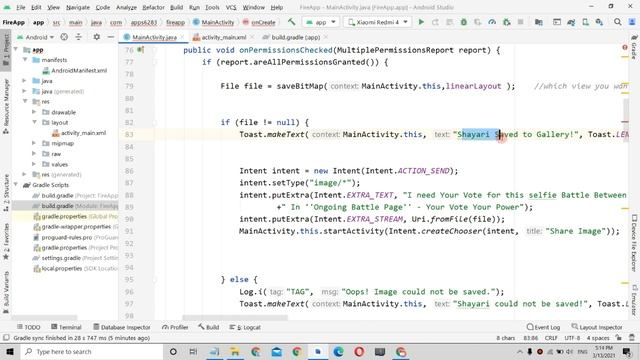This screenshot has width=640, height=360.
Task: Click the Project panel horizontal scrollbar
Action: [x=44, y=318]
